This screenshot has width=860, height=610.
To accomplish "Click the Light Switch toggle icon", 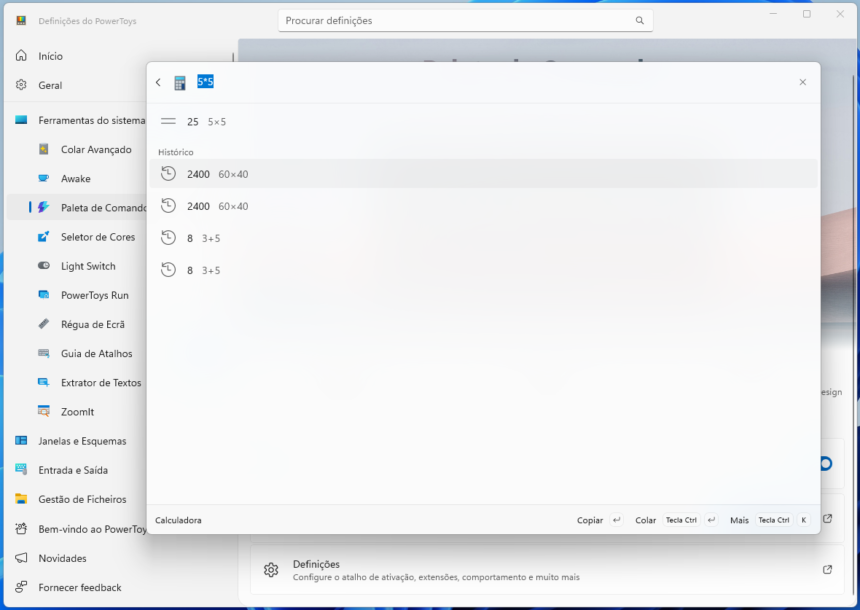I will click(43, 266).
